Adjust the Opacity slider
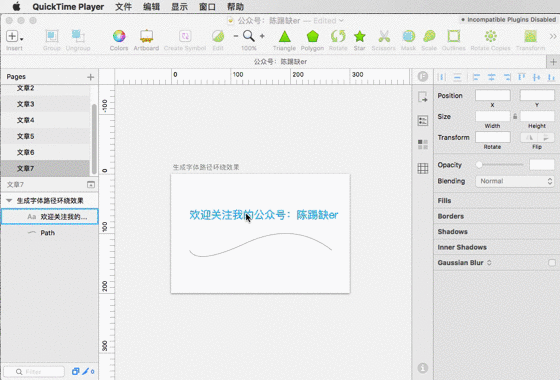Screen dimensions: 560x380 click(500, 165)
